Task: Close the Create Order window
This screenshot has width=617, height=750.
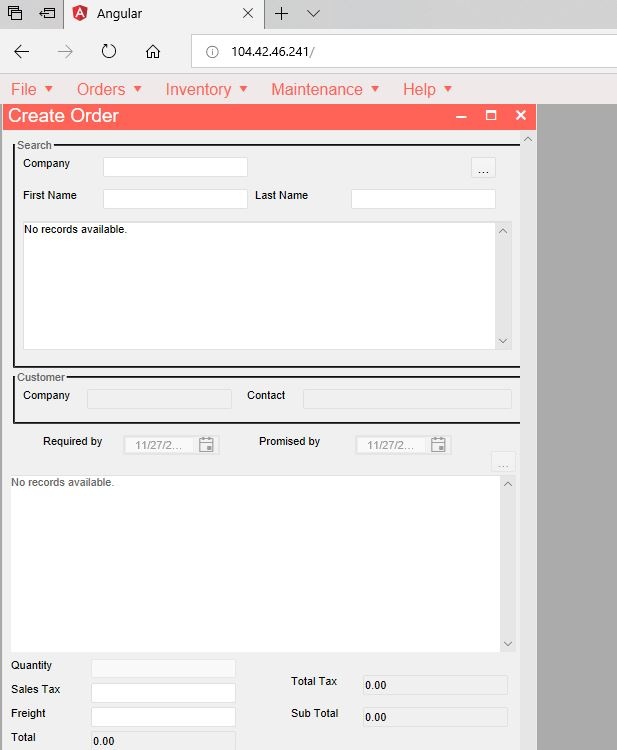Action: coord(521,115)
